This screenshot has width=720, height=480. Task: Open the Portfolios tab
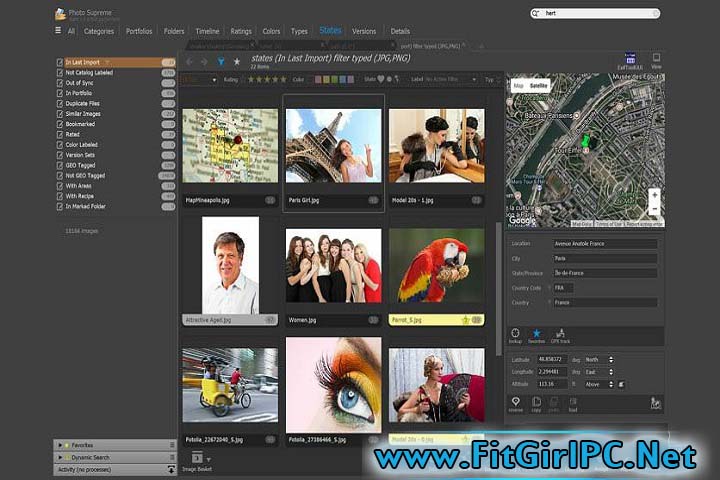tap(139, 31)
